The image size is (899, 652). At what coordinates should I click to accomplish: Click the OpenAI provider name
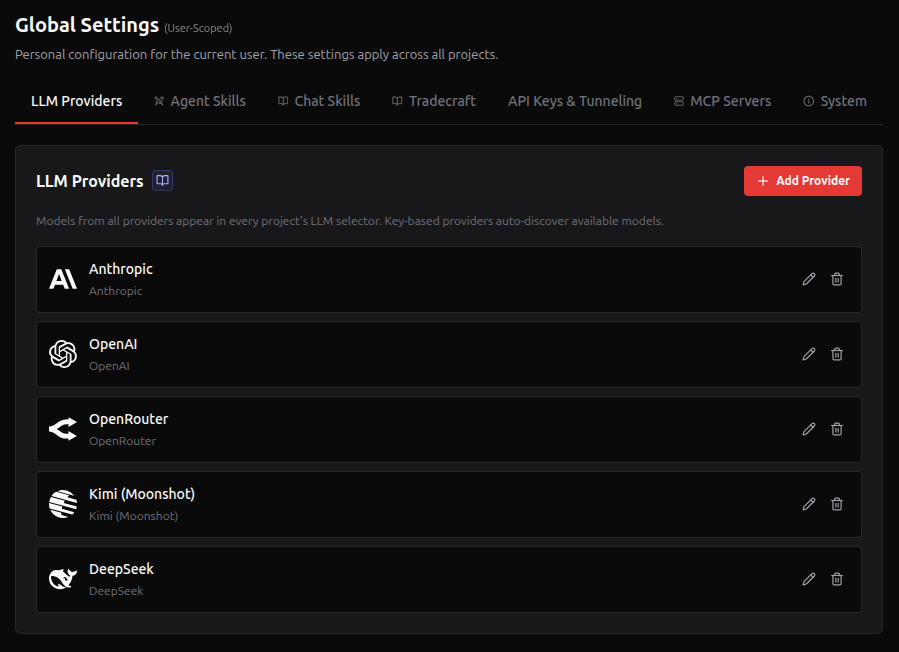point(113,344)
